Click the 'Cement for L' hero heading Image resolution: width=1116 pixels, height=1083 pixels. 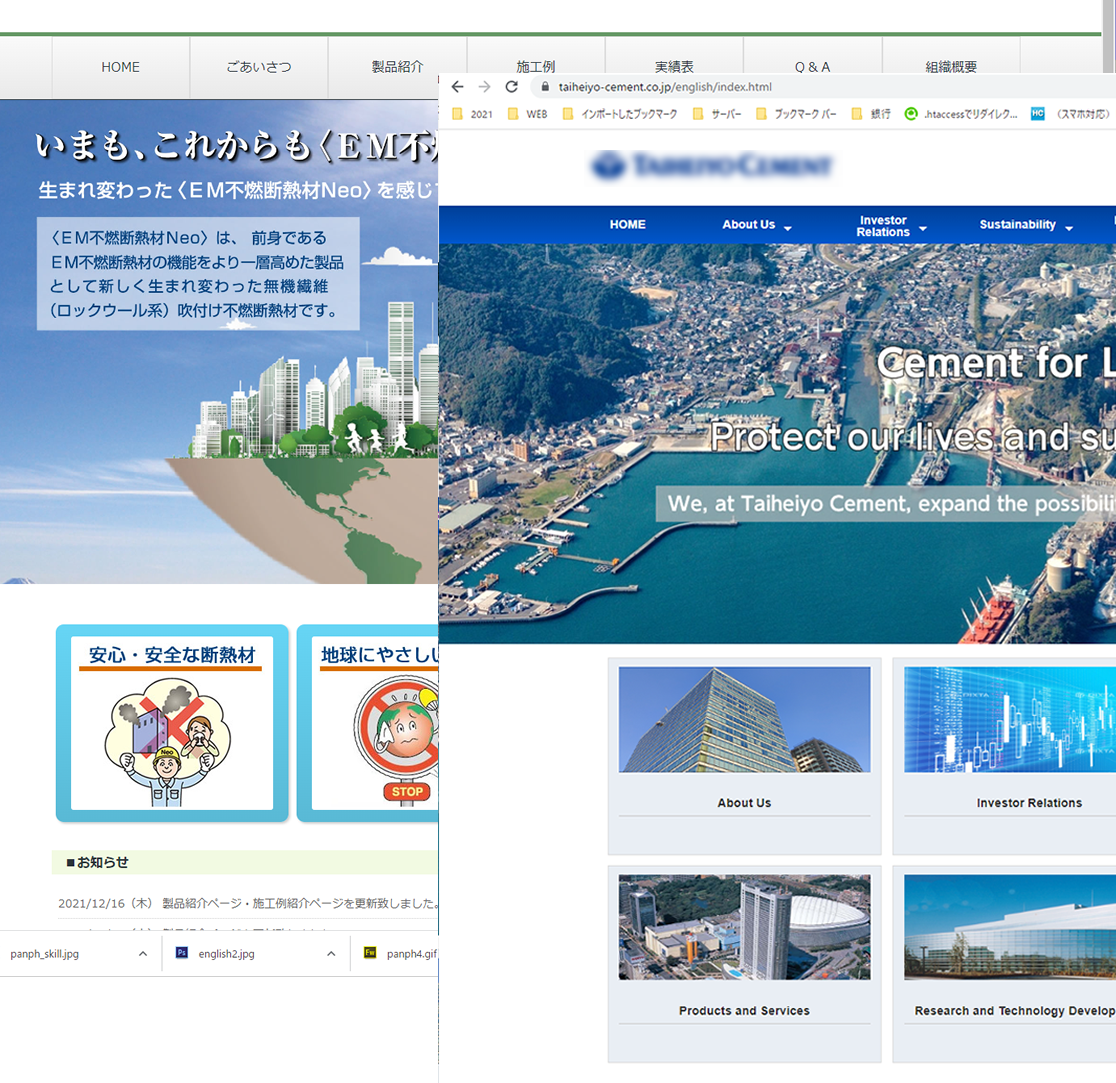pos(996,363)
